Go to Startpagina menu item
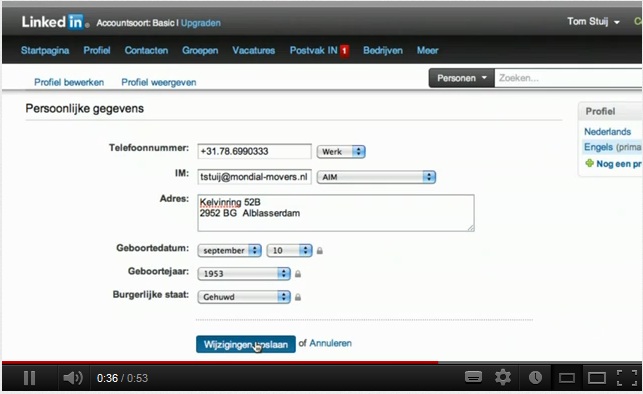The height and width of the screenshot is (394, 643). point(45,50)
